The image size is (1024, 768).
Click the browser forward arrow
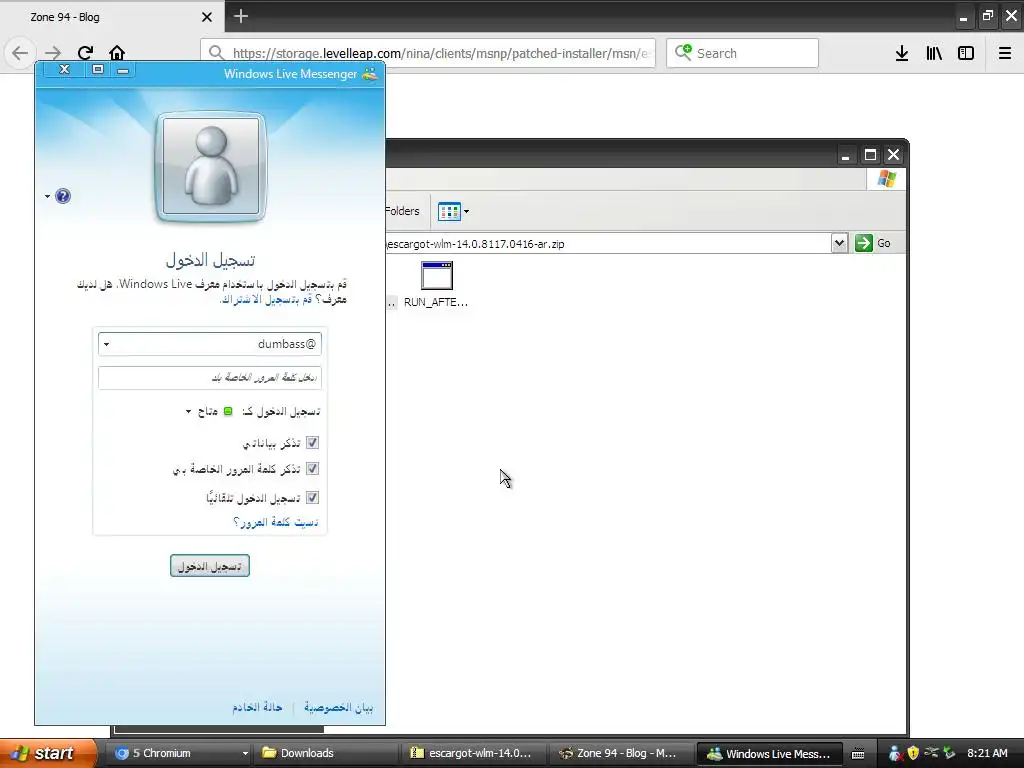53,53
